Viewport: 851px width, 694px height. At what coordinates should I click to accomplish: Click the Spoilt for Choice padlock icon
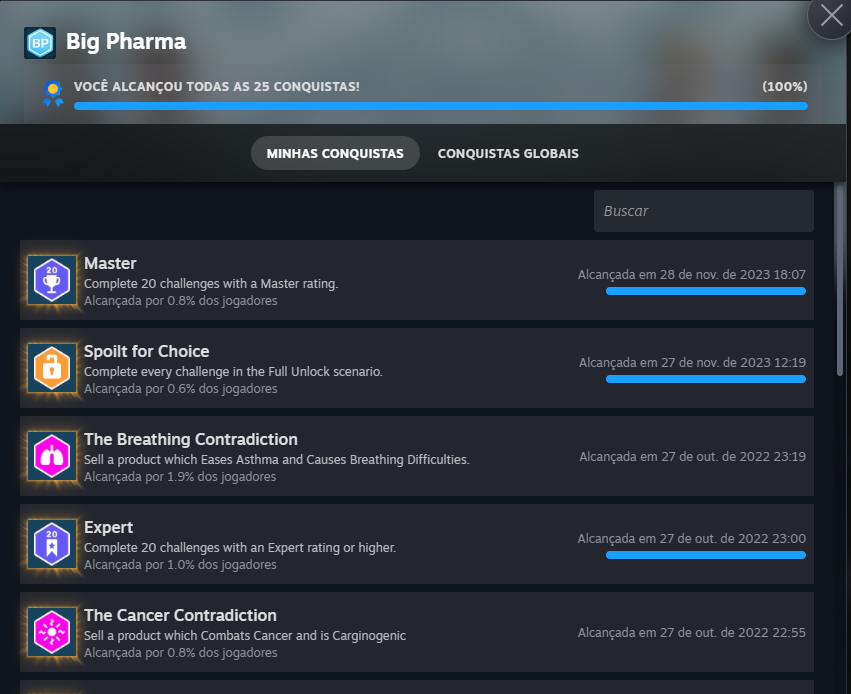click(52, 368)
